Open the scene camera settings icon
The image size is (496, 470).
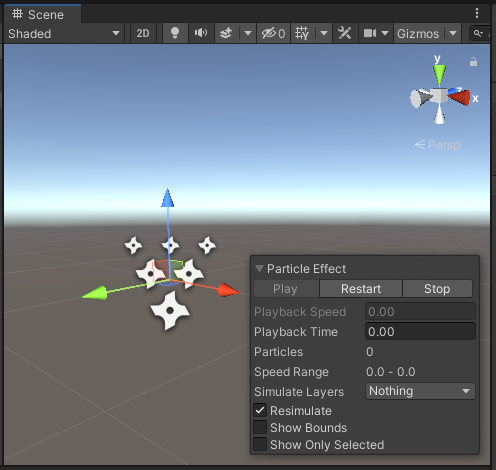point(370,33)
